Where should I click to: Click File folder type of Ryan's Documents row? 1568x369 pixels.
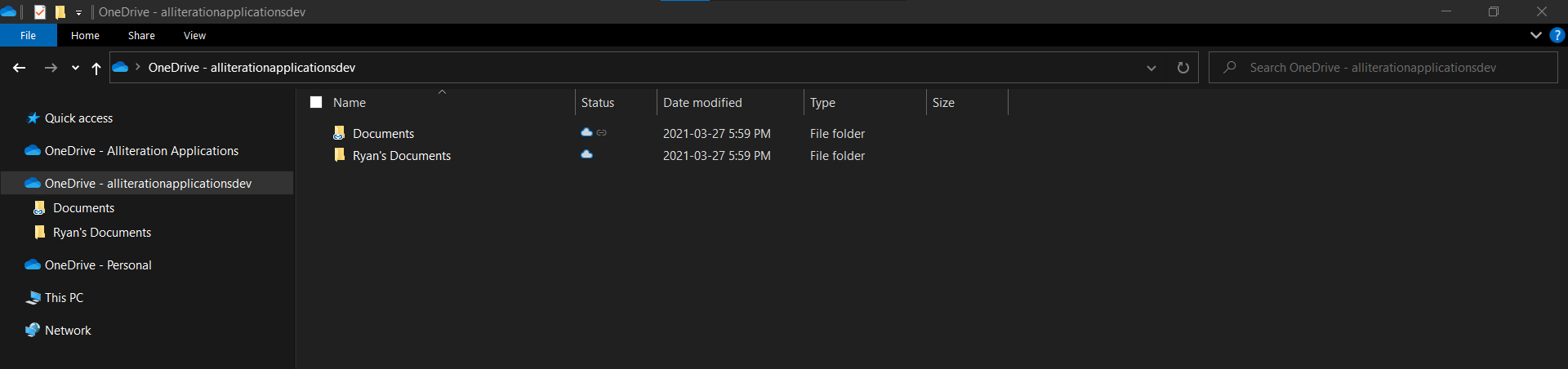click(x=837, y=156)
